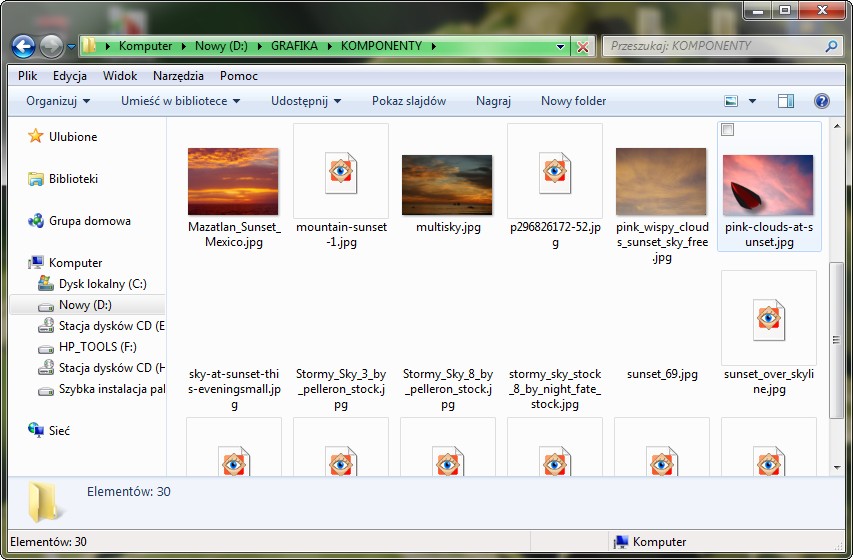Start Pokaz slajdów
Image resolution: width=853 pixels, height=560 pixels.
tap(409, 101)
